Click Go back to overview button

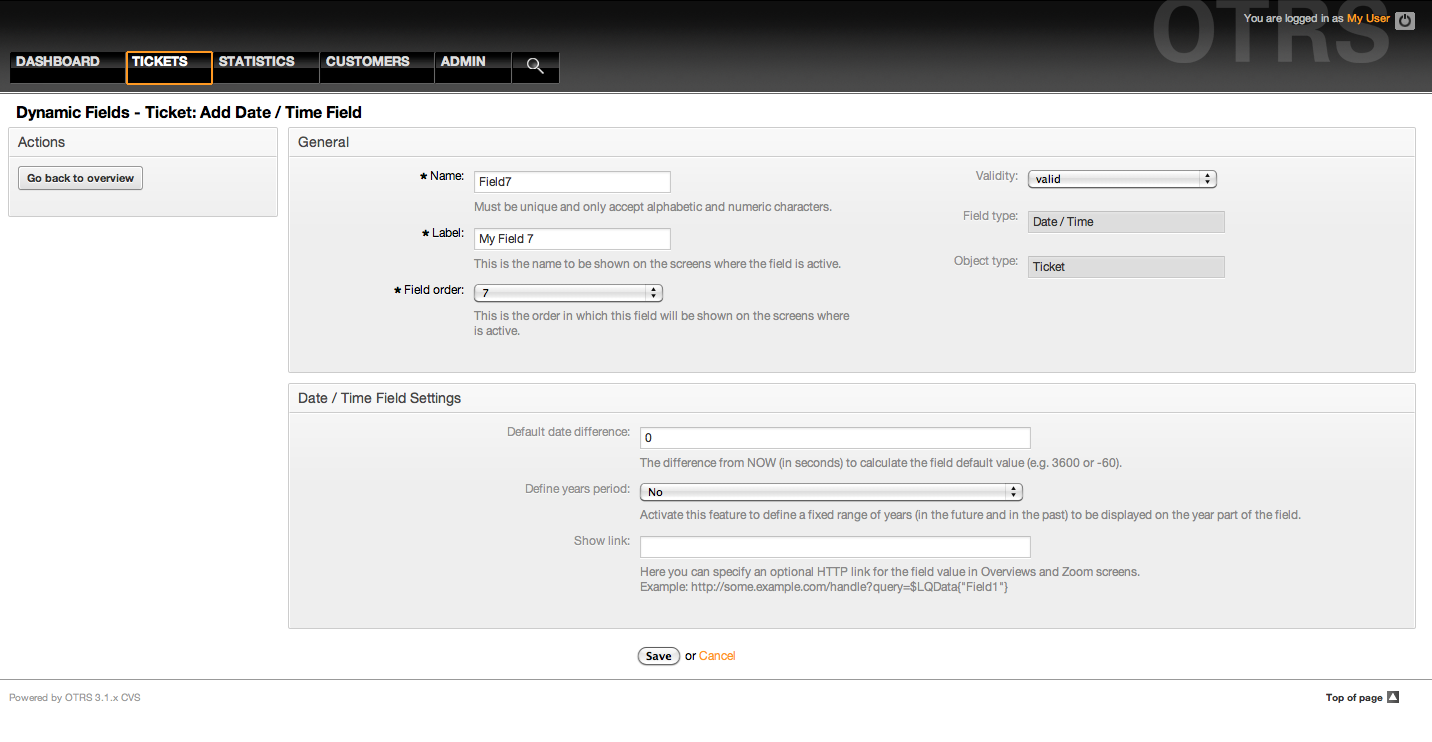coord(81,178)
